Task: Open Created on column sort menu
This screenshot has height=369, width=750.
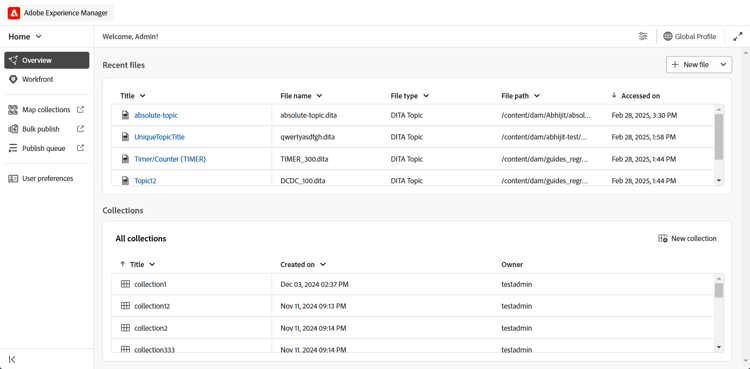Action: [x=323, y=264]
